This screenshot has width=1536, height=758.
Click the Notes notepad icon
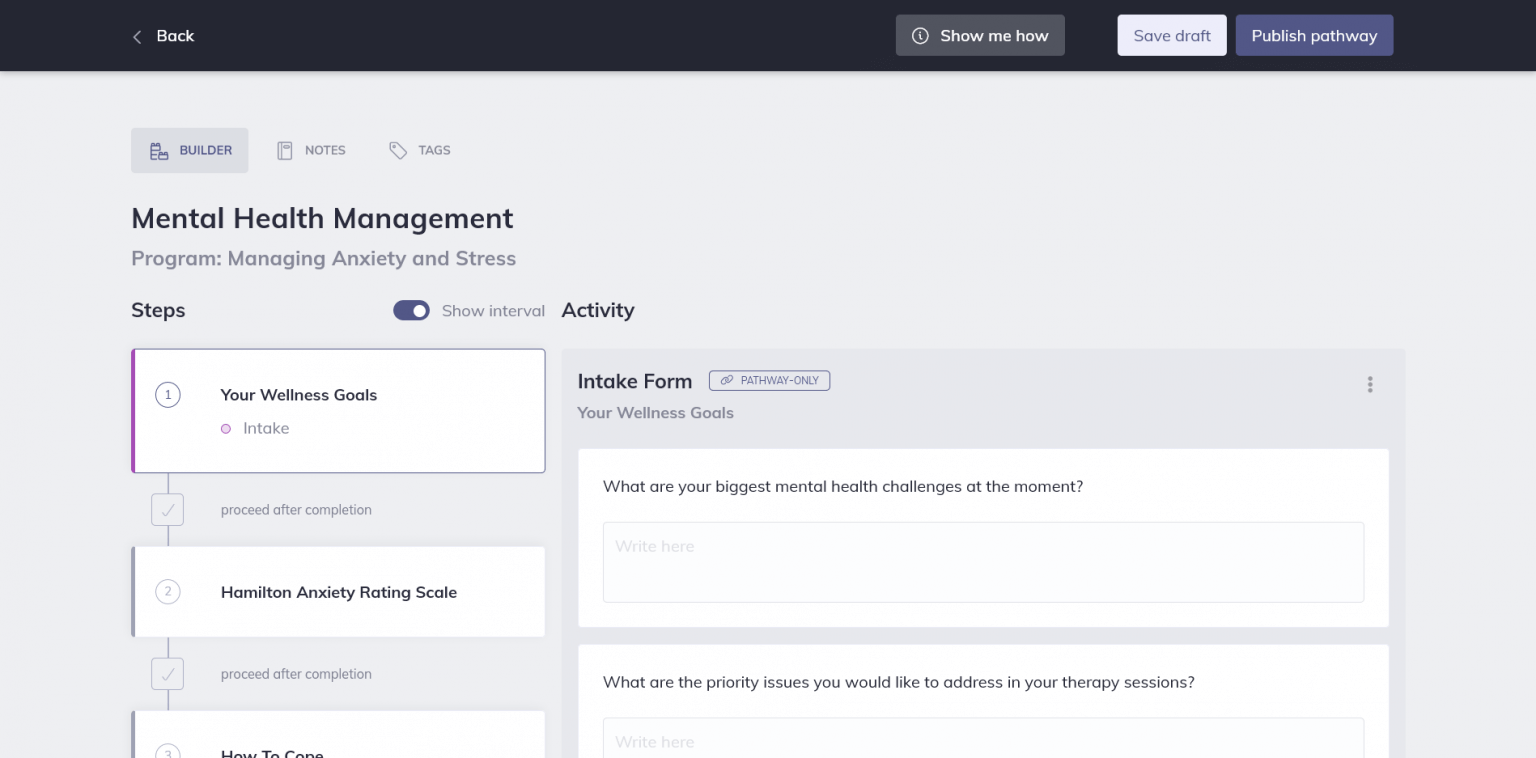click(x=285, y=149)
